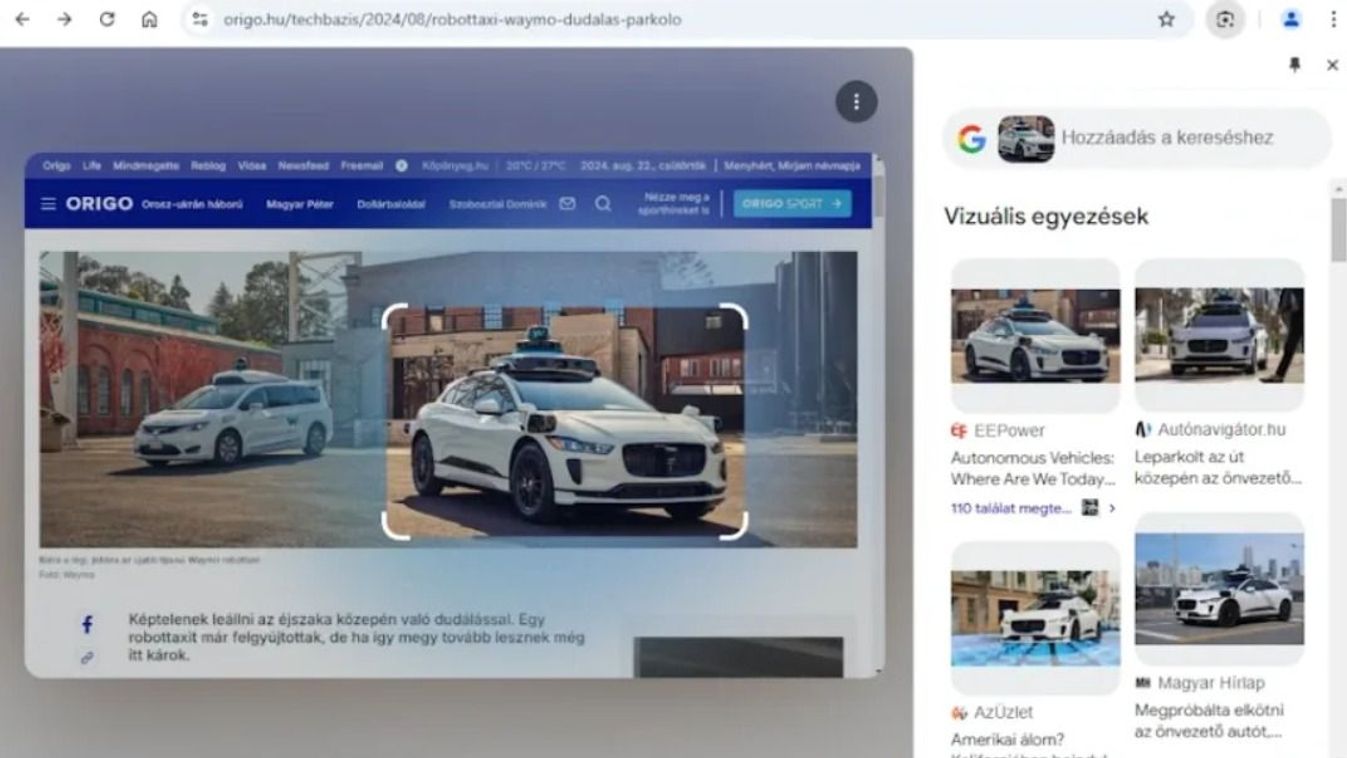Reload the page with the refresh icon
The image size is (1347, 758).
pyautogui.click(x=107, y=19)
